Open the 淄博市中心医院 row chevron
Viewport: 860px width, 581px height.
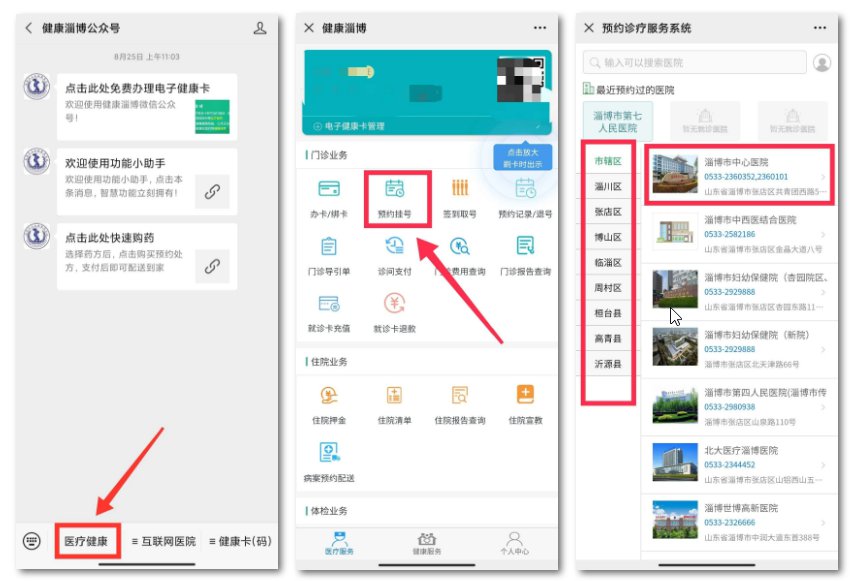(x=823, y=177)
